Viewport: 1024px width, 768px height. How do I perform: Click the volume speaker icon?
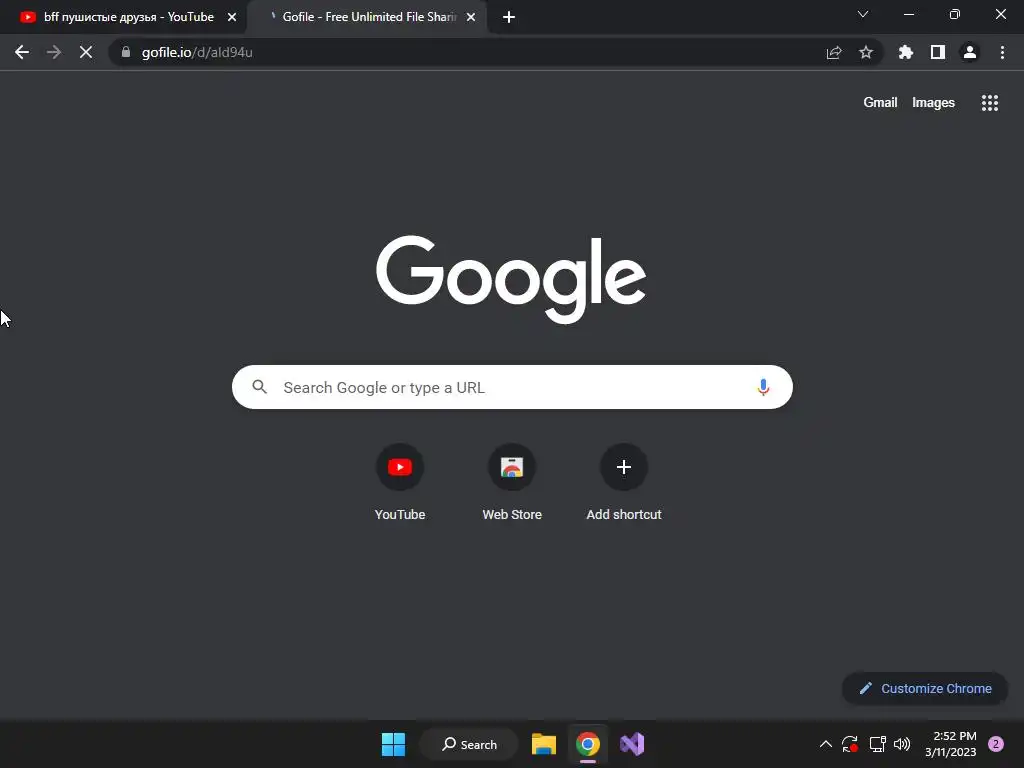pos(902,744)
